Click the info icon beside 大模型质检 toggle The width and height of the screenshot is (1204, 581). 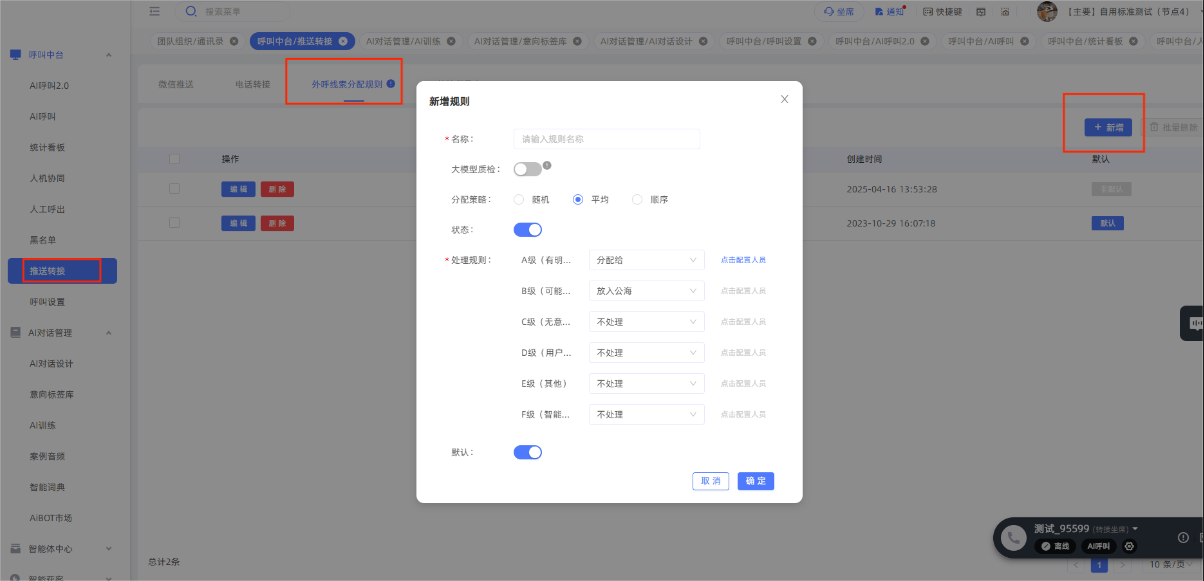[548, 165]
